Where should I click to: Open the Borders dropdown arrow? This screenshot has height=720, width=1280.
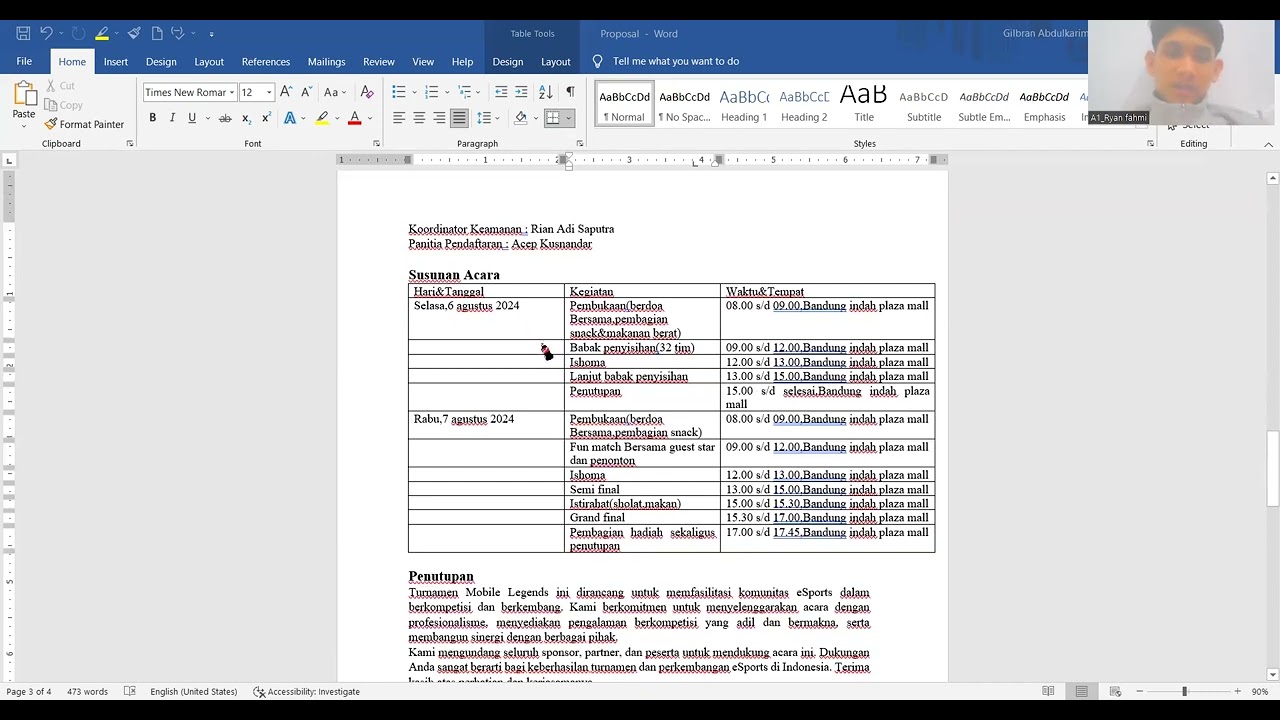569,118
